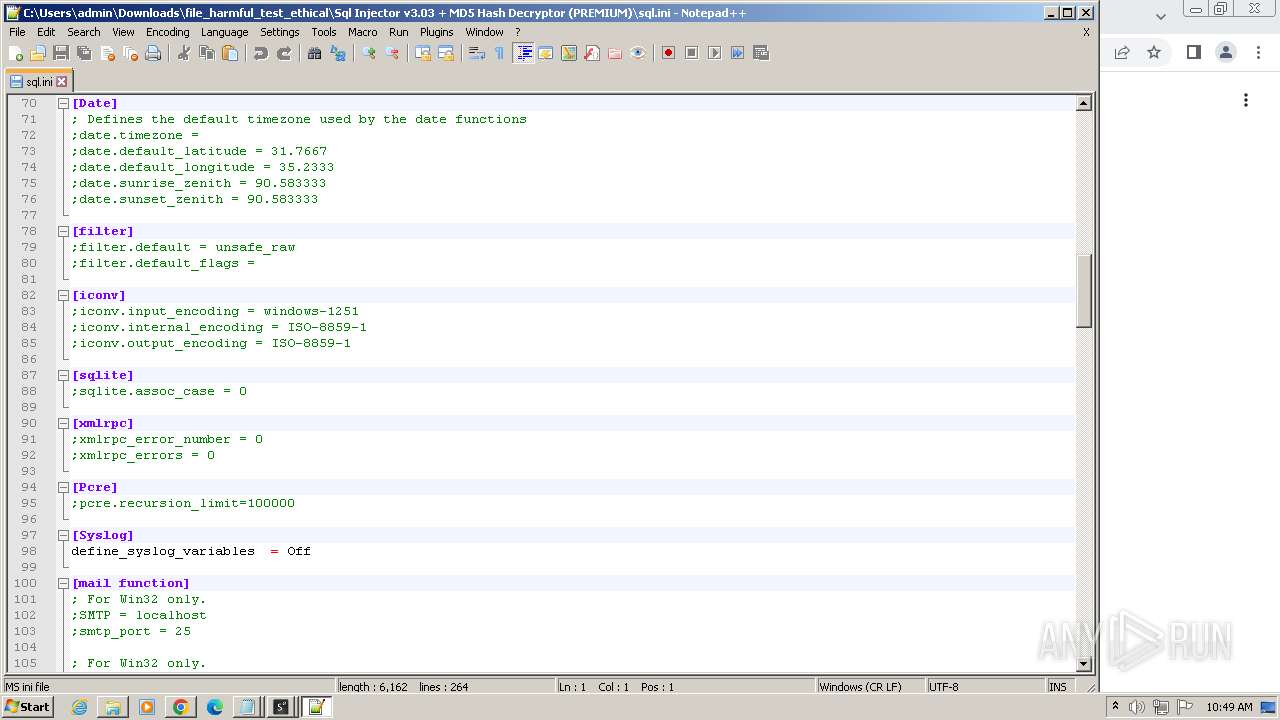
Task: Click the Paste toolbar icon
Action: (230, 53)
